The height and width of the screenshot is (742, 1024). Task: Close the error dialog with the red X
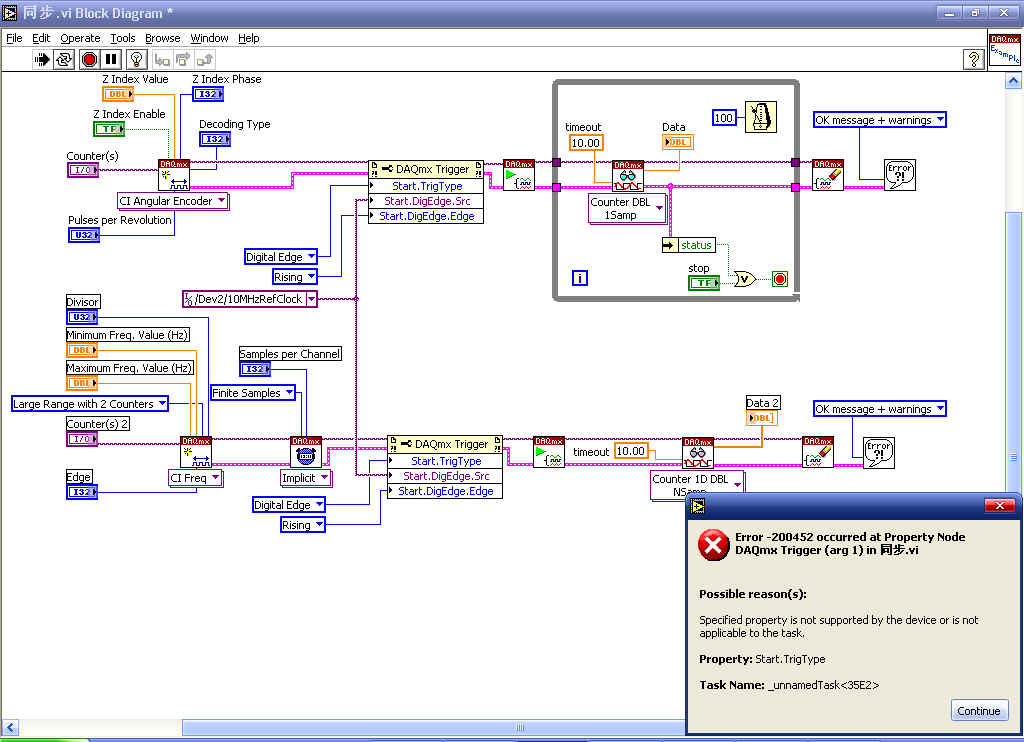(999, 506)
